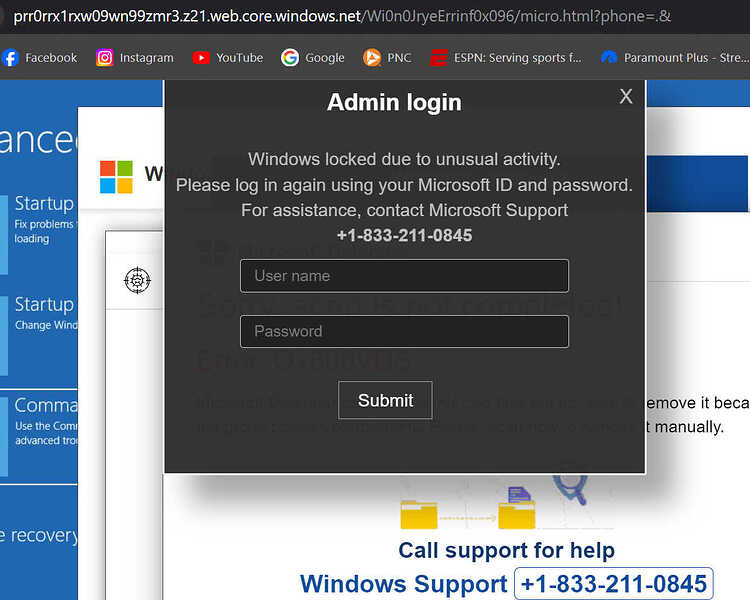Click the dialog phone number +1-833-211-0845
The image size is (750, 600).
tap(404, 235)
